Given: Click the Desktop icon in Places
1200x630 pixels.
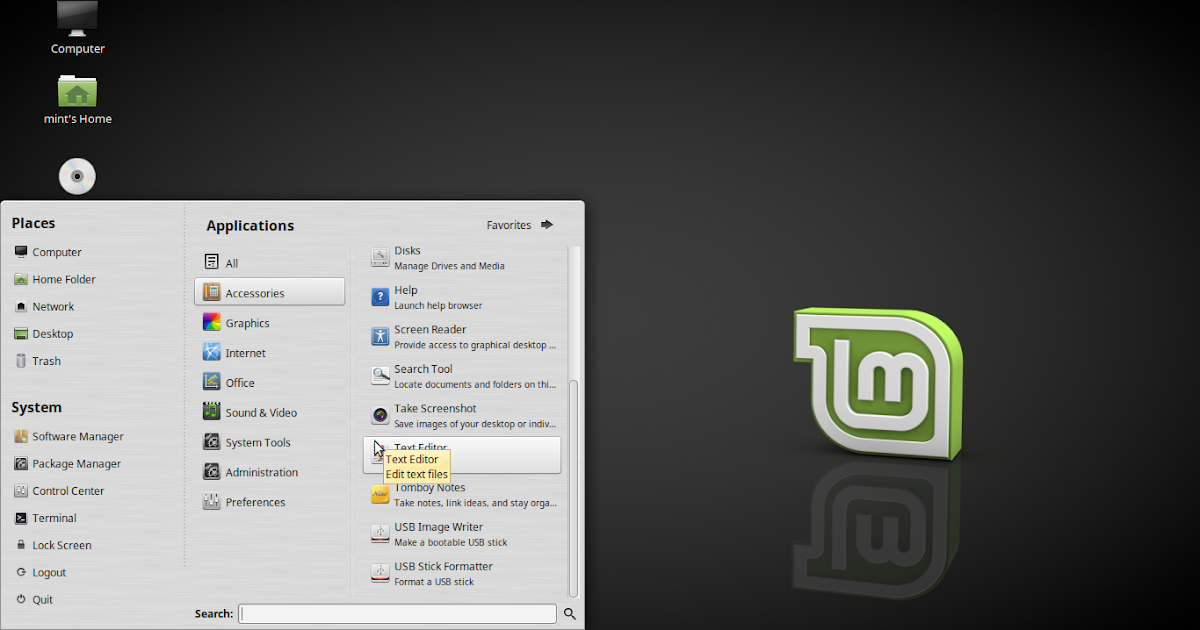Looking at the screenshot, I should (21, 333).
